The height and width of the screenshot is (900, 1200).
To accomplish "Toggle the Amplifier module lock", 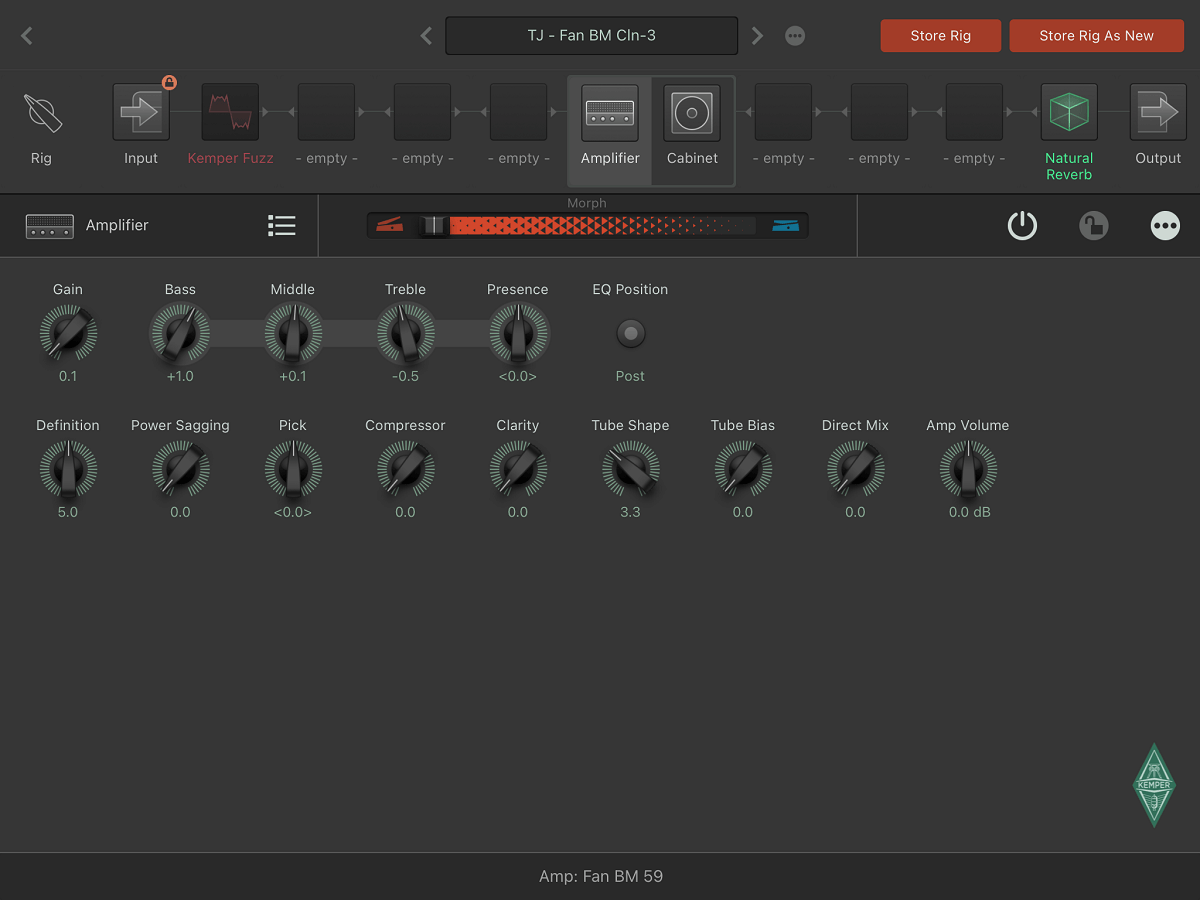I will [1094, 226].
